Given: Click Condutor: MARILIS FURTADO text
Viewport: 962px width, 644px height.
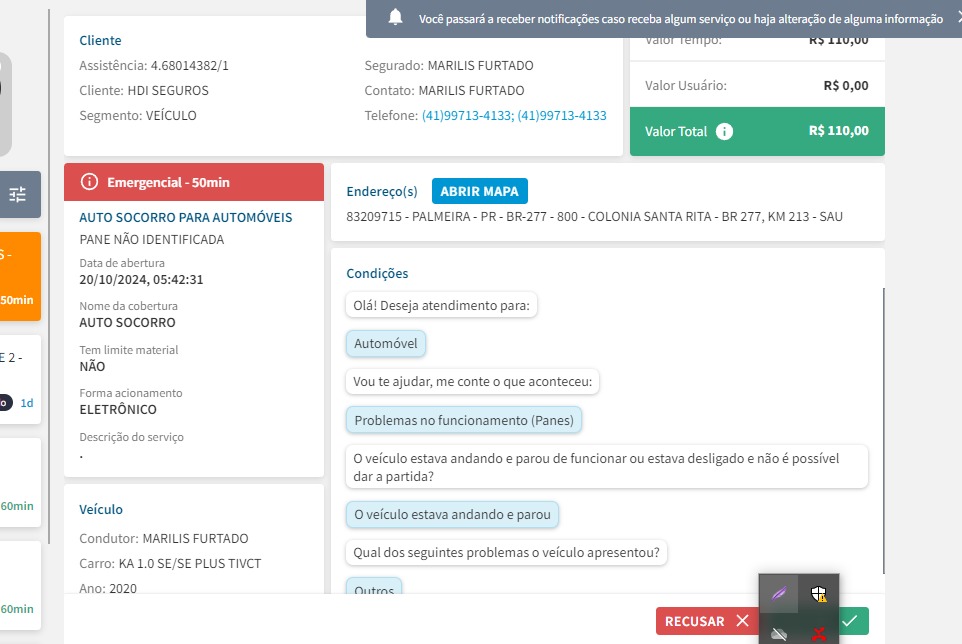Looking at the screenshot, I should (164, 539).
